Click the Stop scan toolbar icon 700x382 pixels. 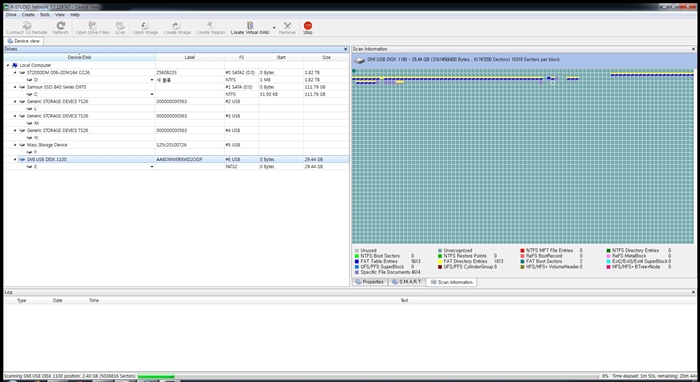pyautogui.click(x=308, y=26)
